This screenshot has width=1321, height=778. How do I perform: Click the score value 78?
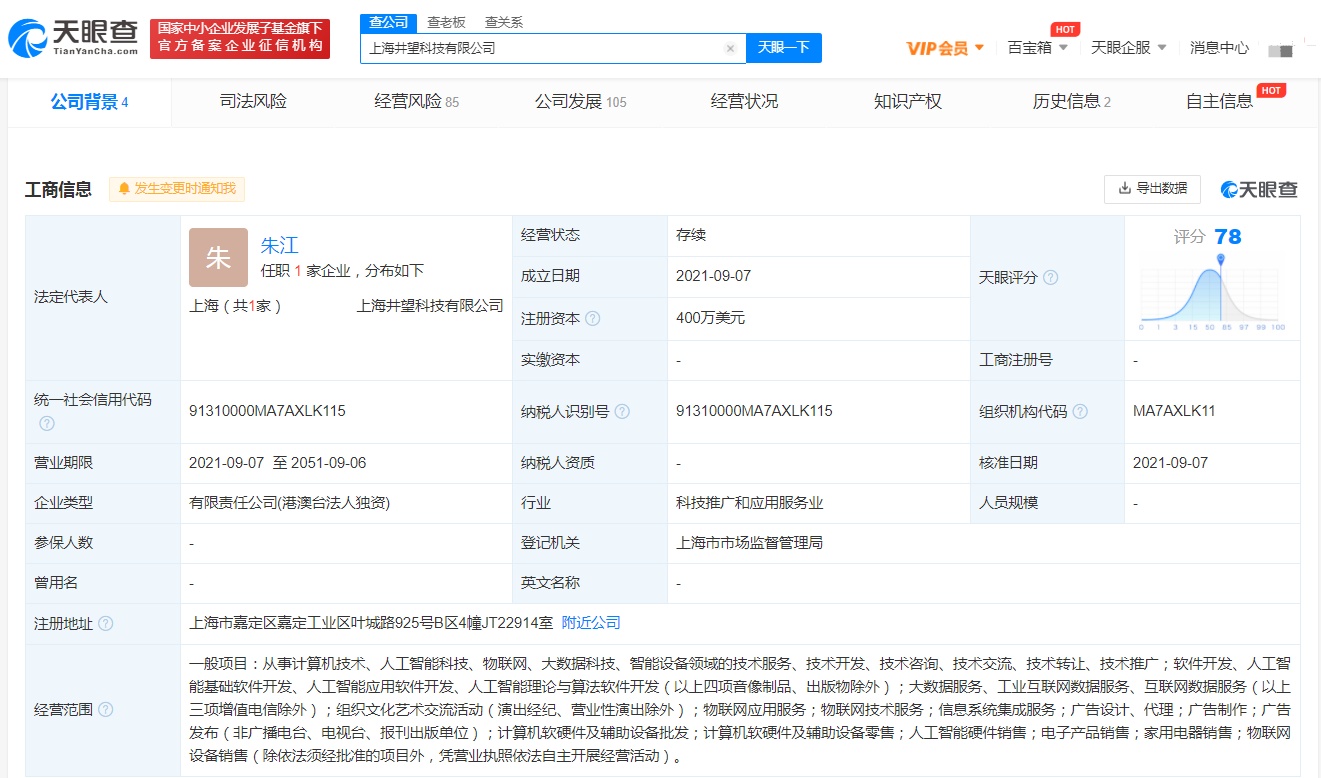(1228, 237)
